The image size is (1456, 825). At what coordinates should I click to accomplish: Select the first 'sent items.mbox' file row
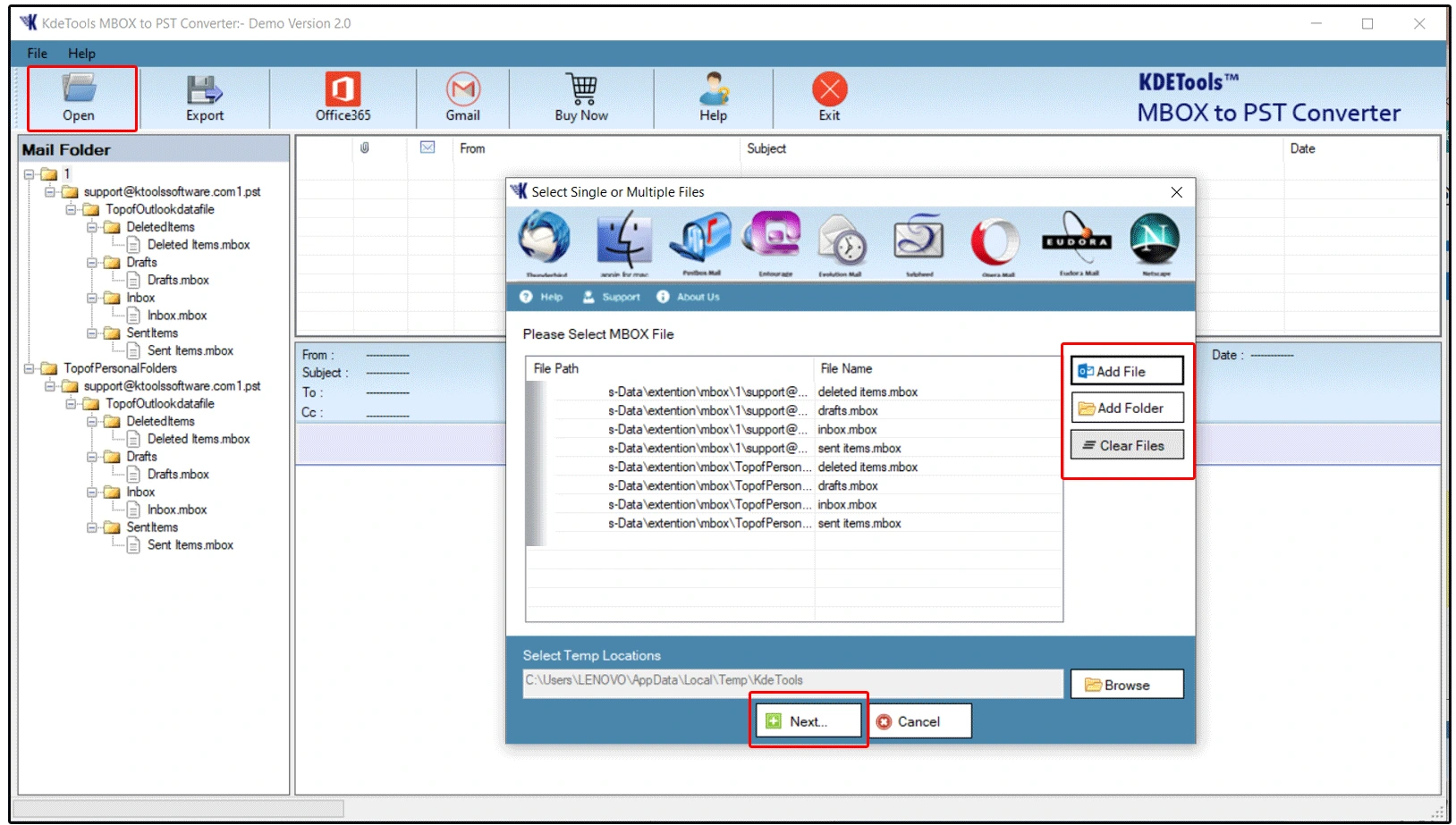[794, 449]
